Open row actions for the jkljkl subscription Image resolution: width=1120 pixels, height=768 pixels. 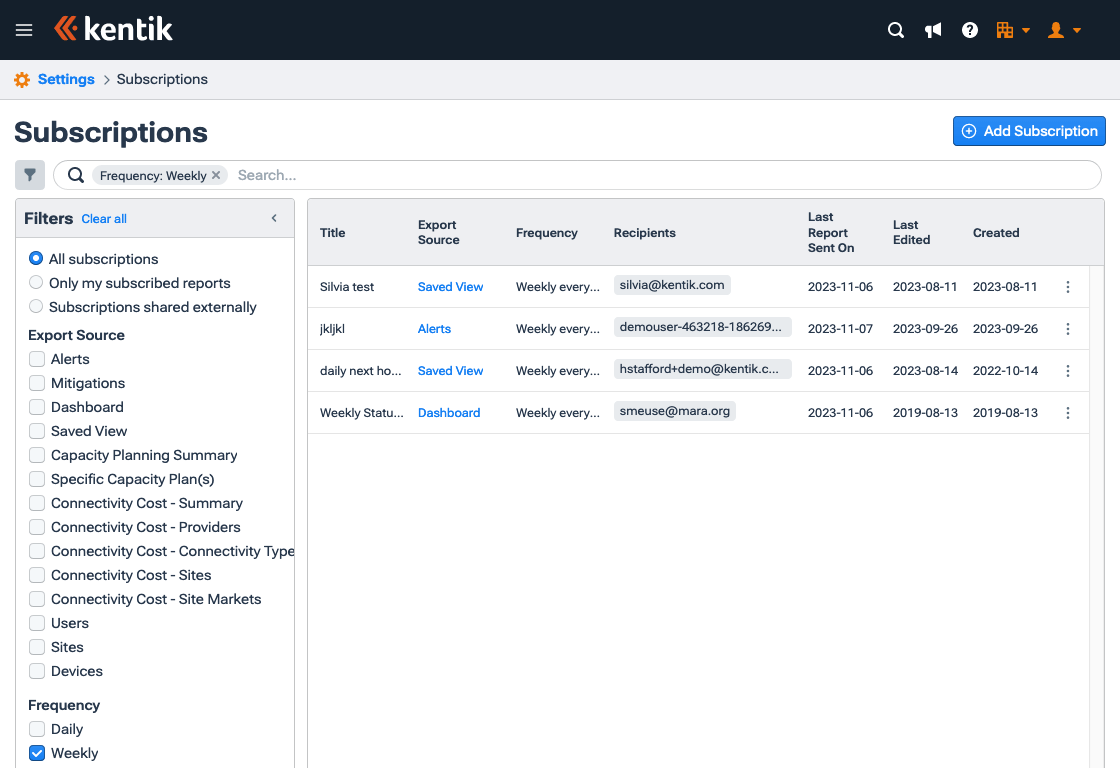tap(1067, 328)
